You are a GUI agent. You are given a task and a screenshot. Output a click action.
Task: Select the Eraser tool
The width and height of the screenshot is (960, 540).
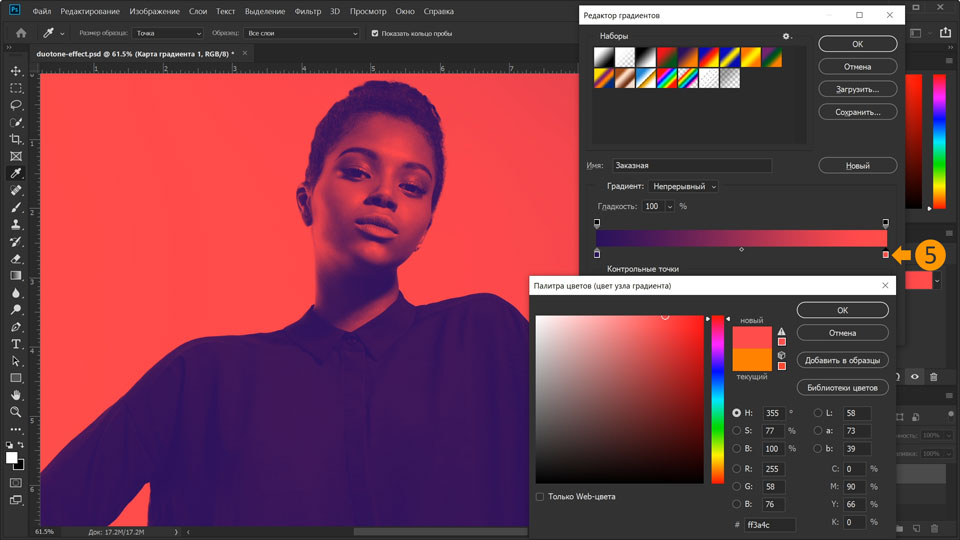coord(16,259)
